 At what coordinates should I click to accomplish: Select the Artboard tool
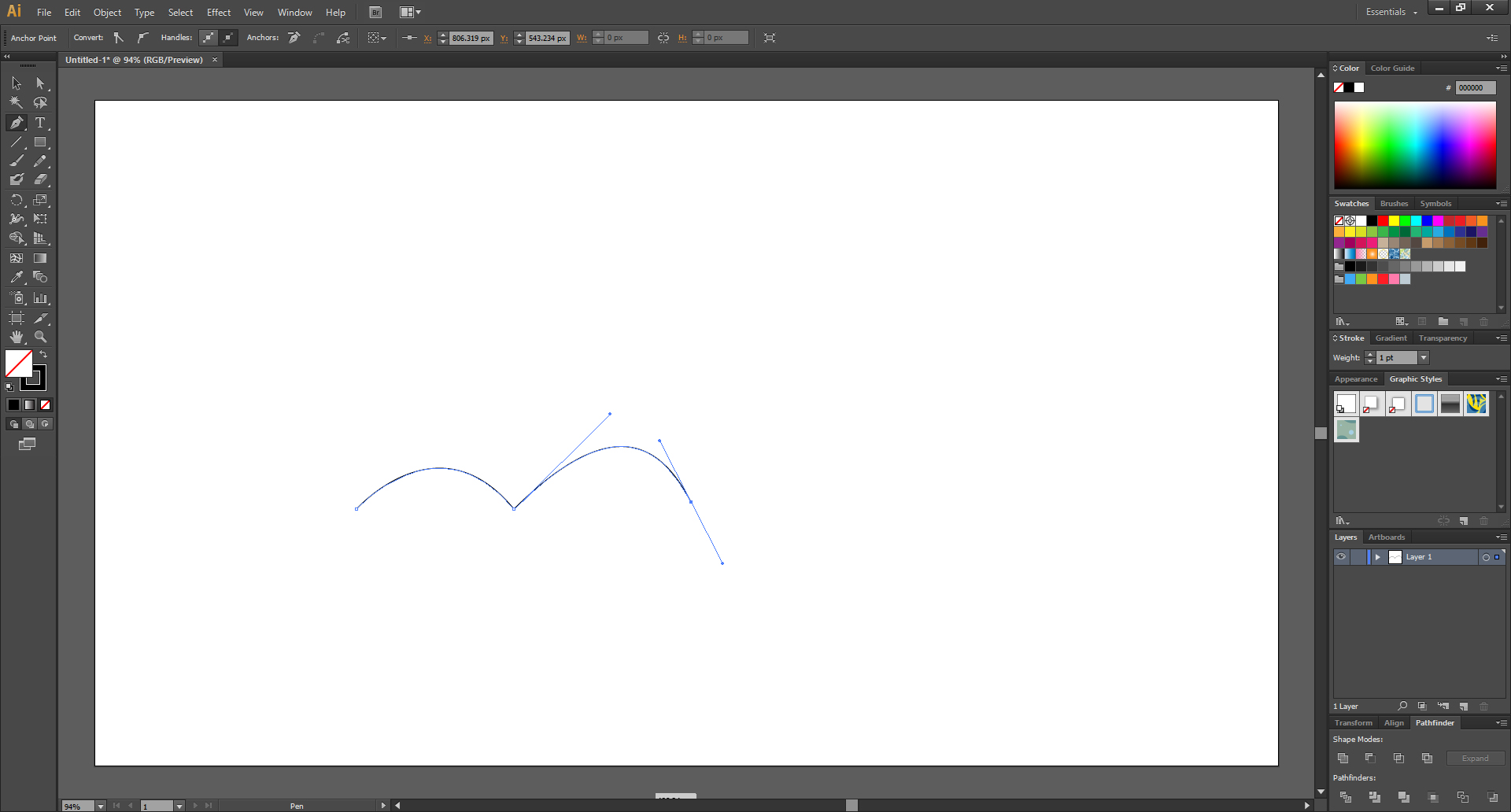coord(17,318)
